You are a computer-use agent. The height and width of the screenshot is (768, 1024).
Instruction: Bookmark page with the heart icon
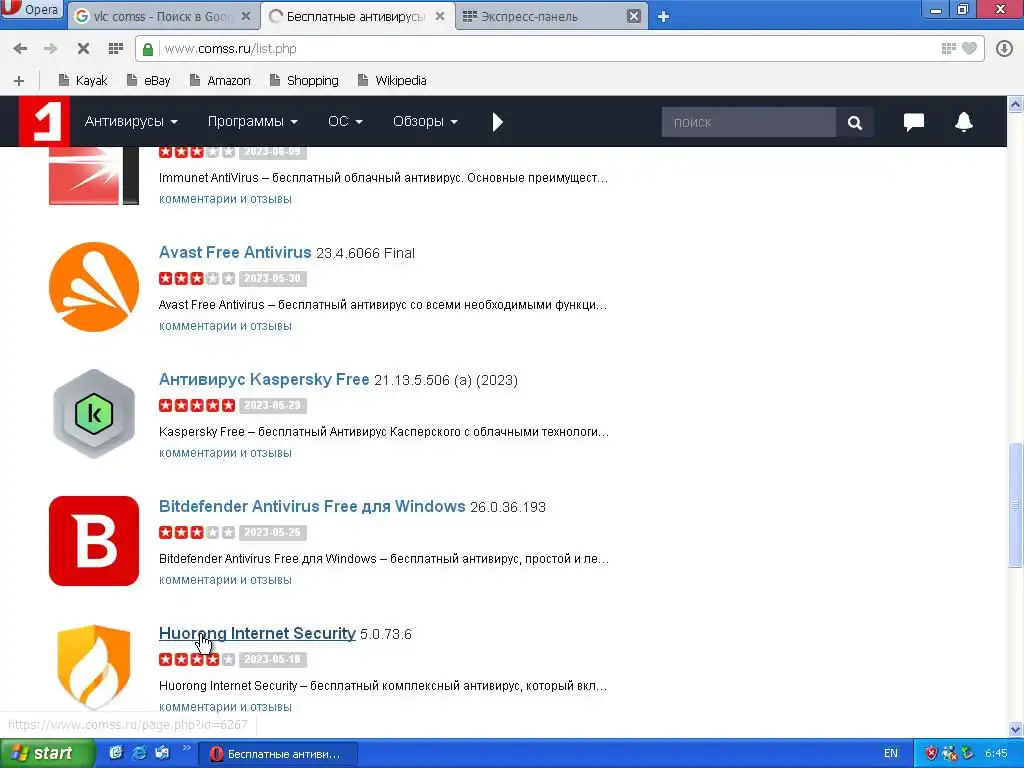970,48
